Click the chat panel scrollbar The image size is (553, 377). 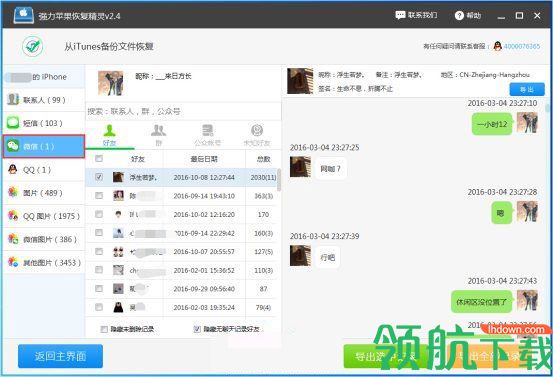[547, 108]
